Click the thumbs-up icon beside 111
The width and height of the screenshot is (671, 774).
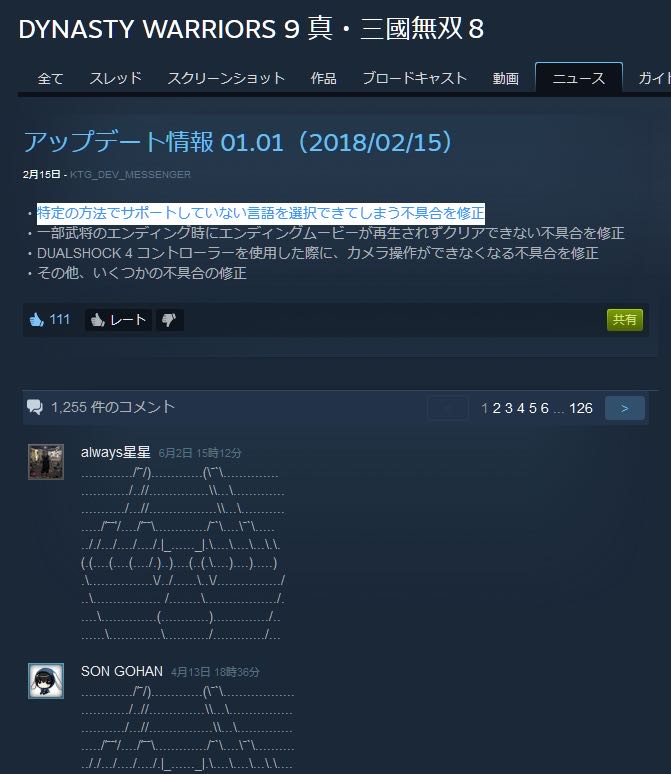coord(37,320)
